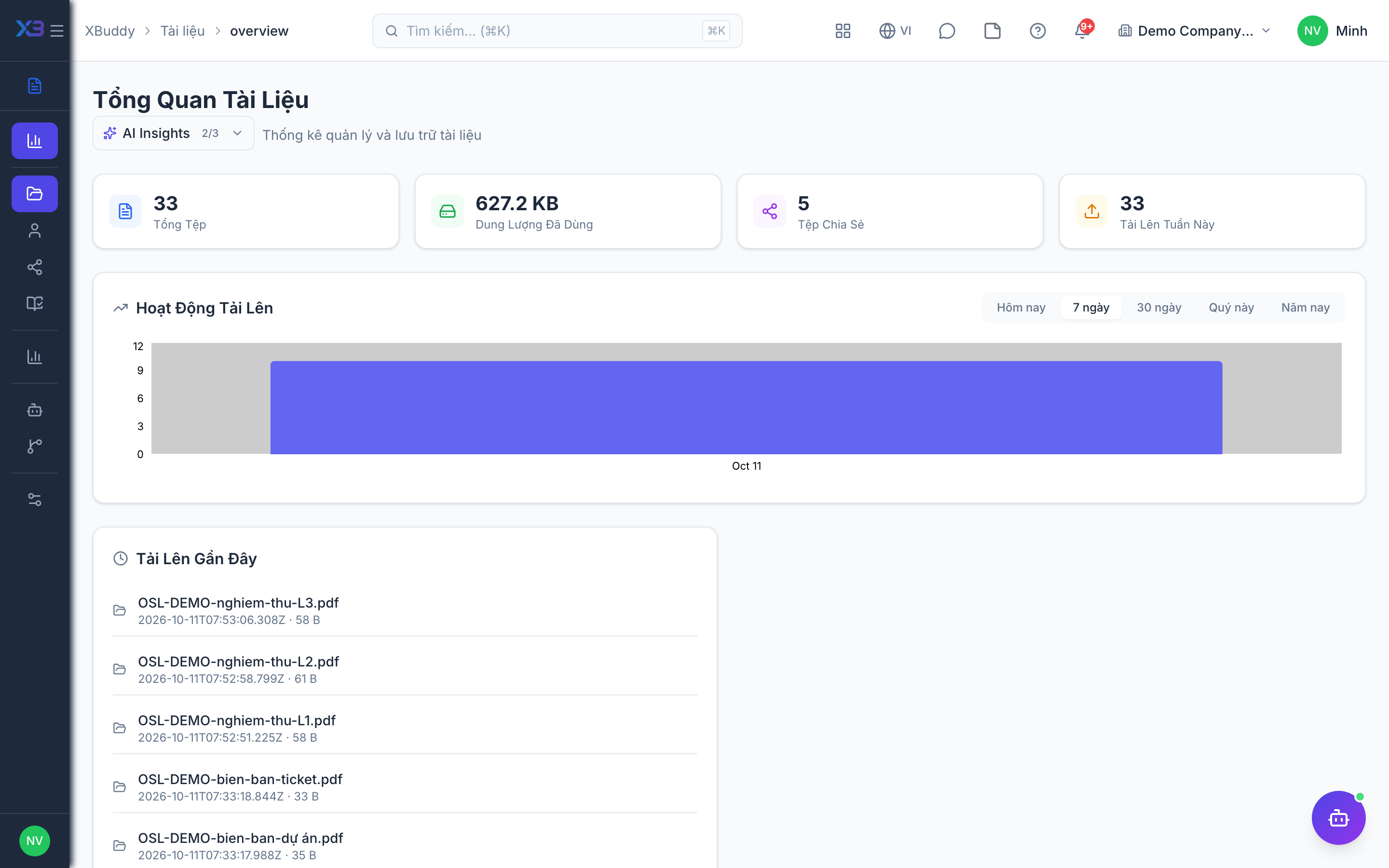The width and height of the screenshot is (1389, 868).
Task: Select the 7 ngày time range tab
Action: pos(1091,308)
